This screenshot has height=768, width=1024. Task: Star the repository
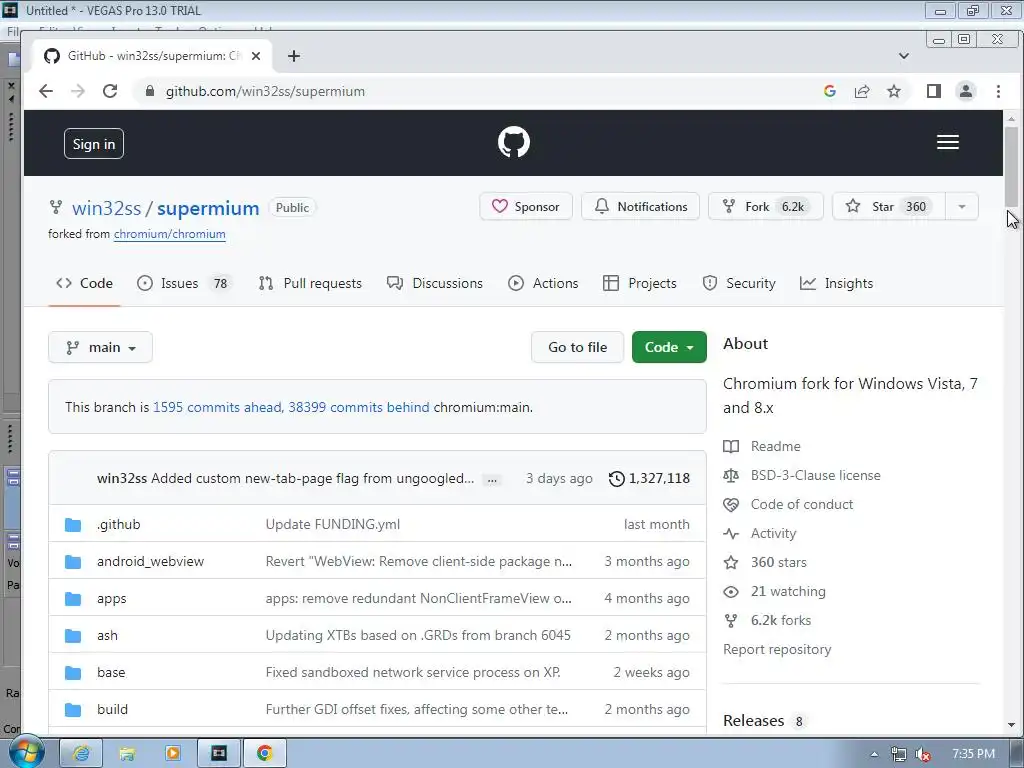click(x=889, y=206)
